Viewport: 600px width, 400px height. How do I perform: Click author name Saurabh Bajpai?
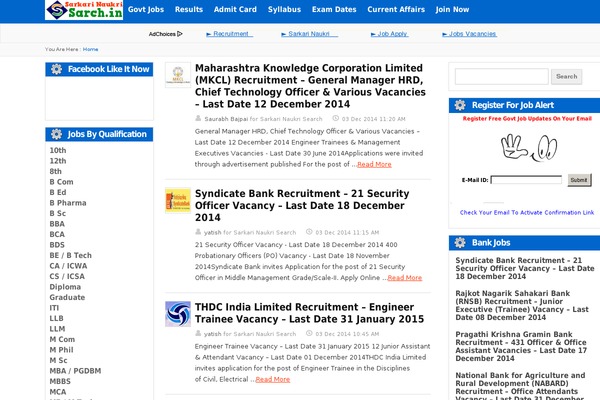[226, 119]
